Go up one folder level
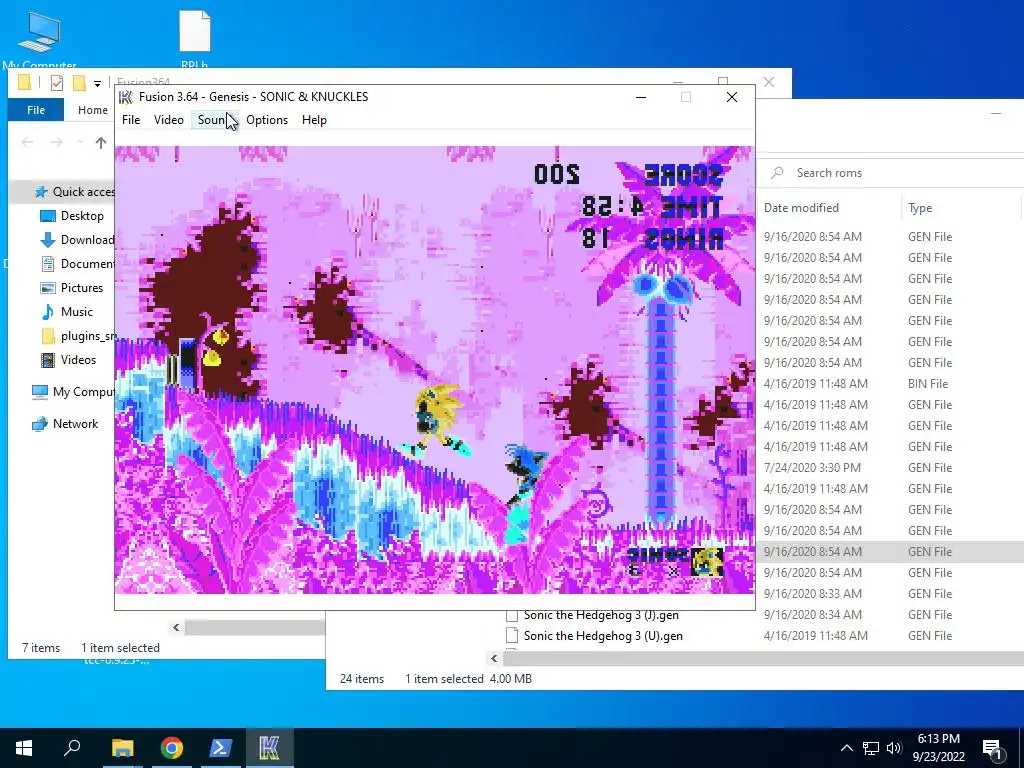Image resolution: width=1024 pixels, height=768 pixels. coord(101,142)
